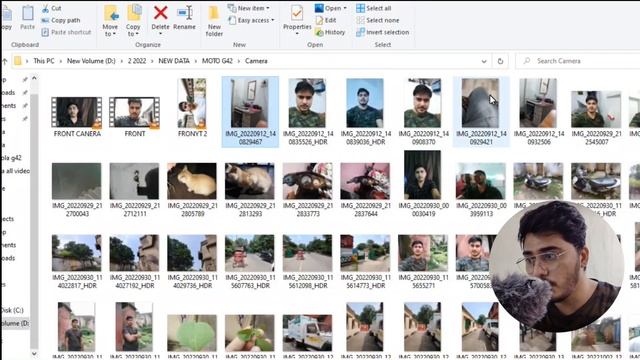Click the 2 2022 breadcrumb
This screenshot has width=640, height=360.
(x=137, y=61)
